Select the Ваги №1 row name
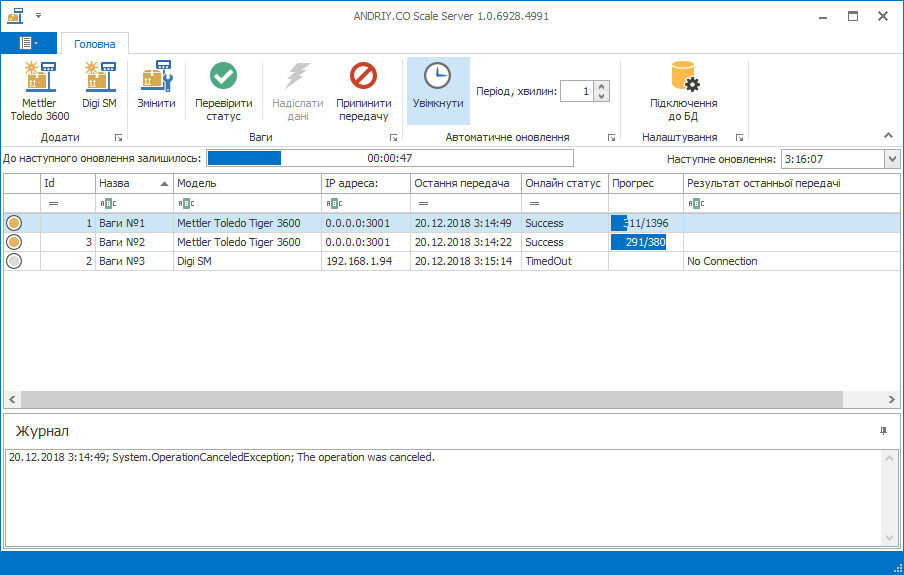Viewport: 904px width, 575px height. [122, 223]
